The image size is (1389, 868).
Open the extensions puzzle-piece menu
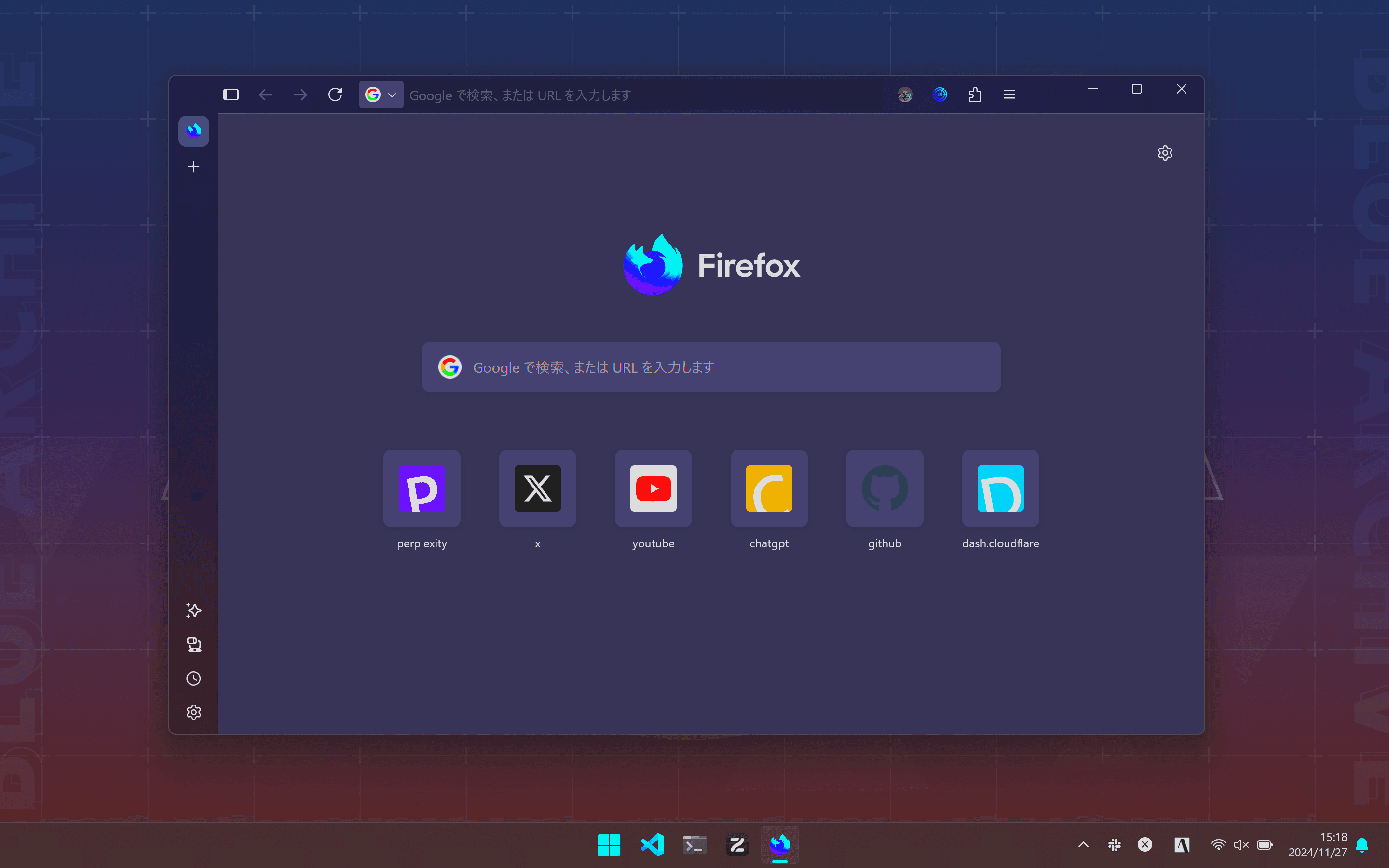(x=975, y=95)
